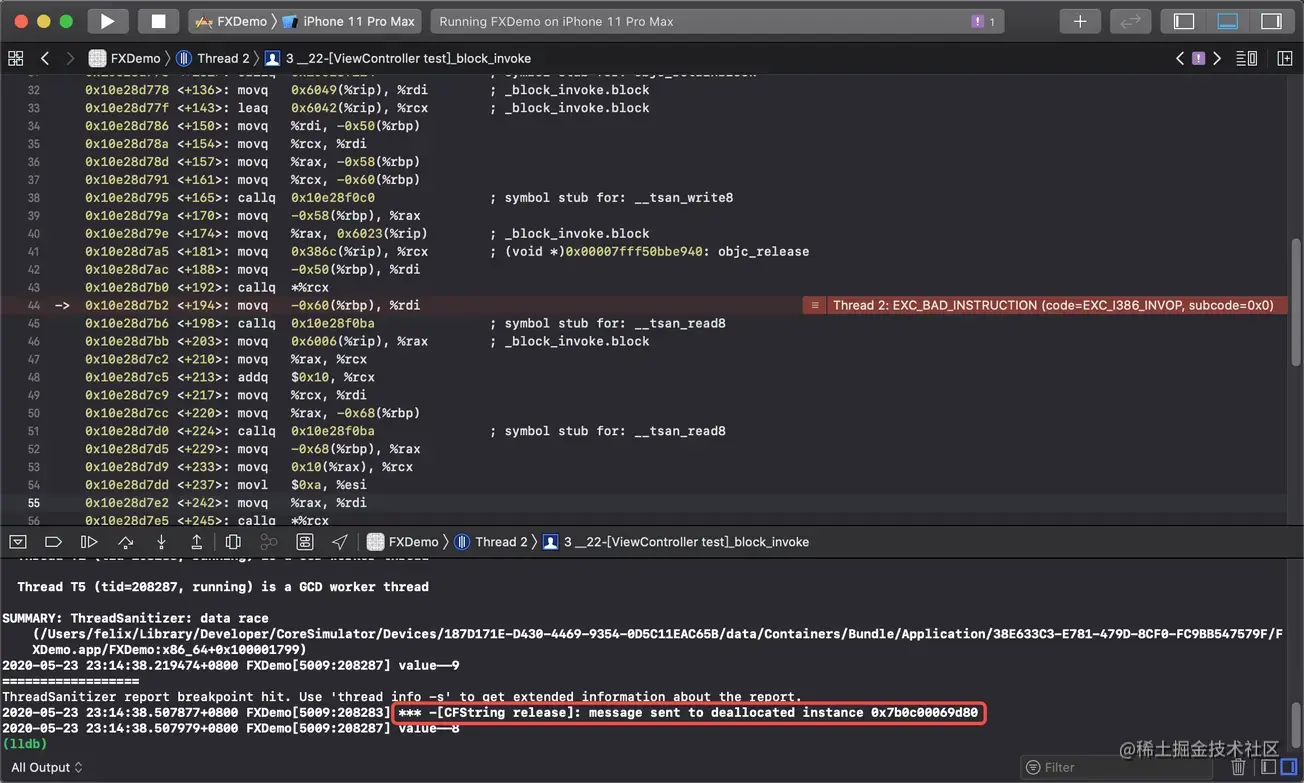Screen dimensions: 1304x783
Task: Click the line 44 number in gutter
Action: coord(34,305)
